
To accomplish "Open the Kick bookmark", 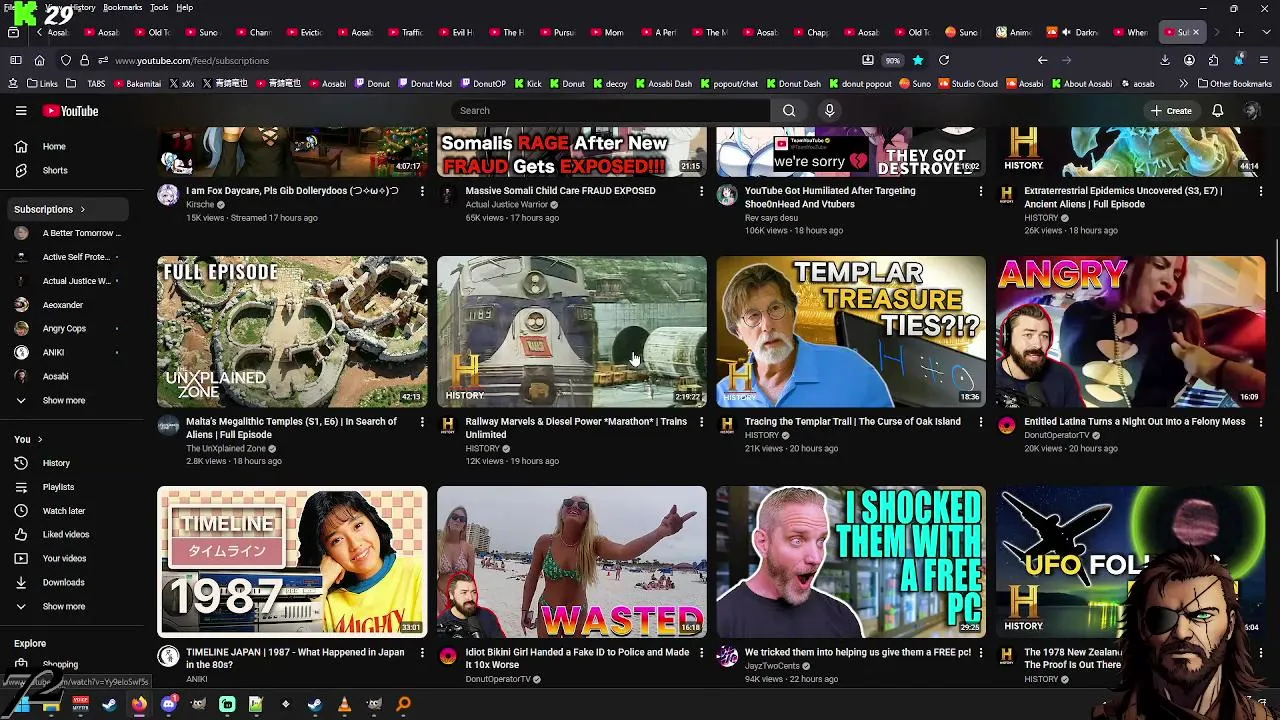I will [527, 84].
